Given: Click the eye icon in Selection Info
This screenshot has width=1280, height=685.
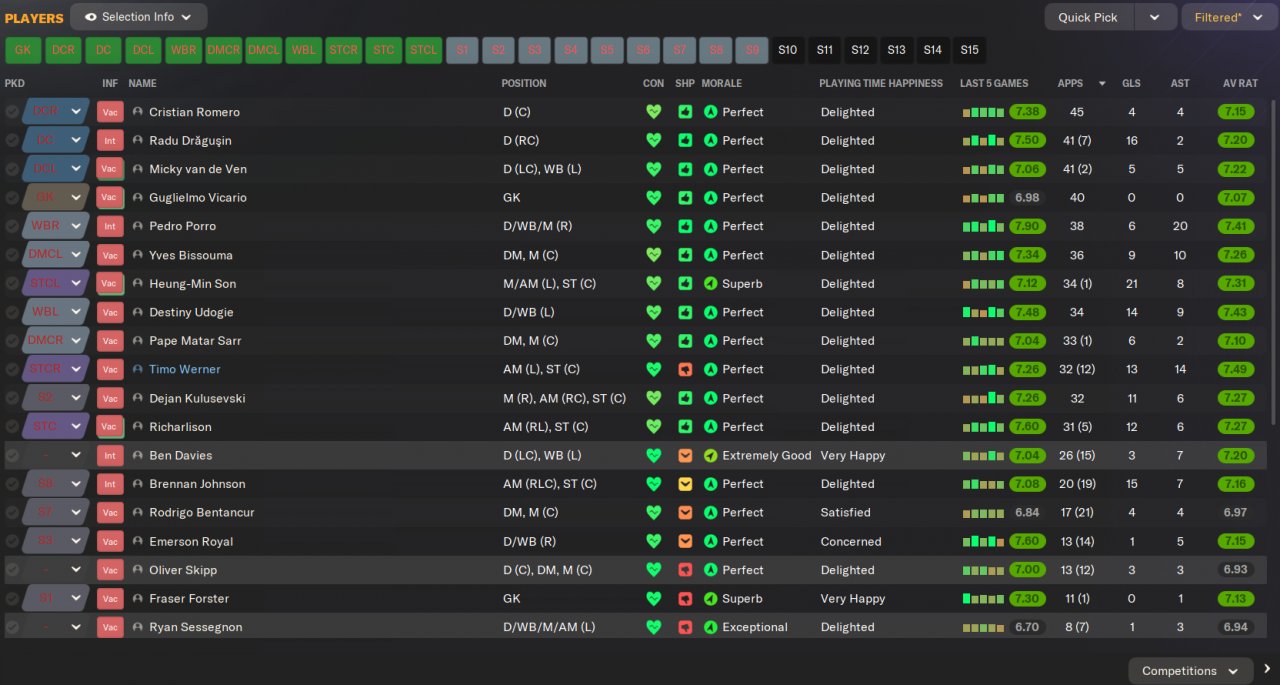Looking at the screenshot, I should coord(91,17).
